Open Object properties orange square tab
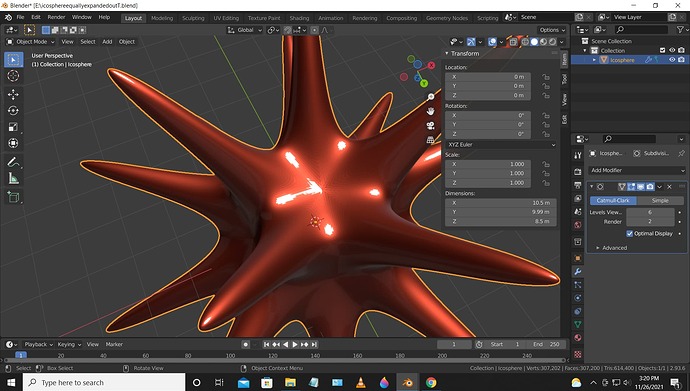This screenshot has height=391, width=690. point(578,258)
